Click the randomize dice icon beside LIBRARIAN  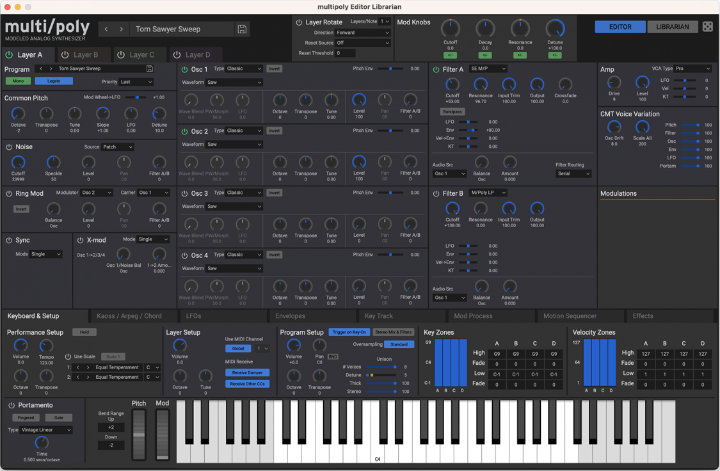click(708, 27)
